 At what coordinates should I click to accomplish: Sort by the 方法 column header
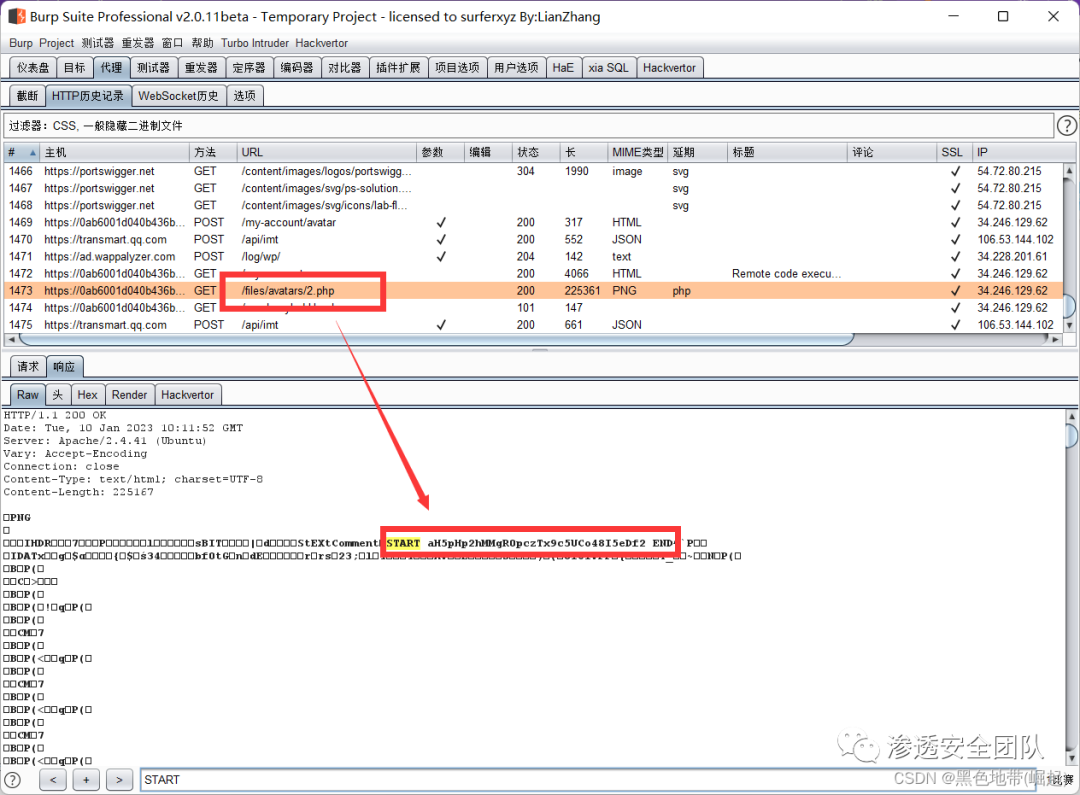[x=213, y=152]
